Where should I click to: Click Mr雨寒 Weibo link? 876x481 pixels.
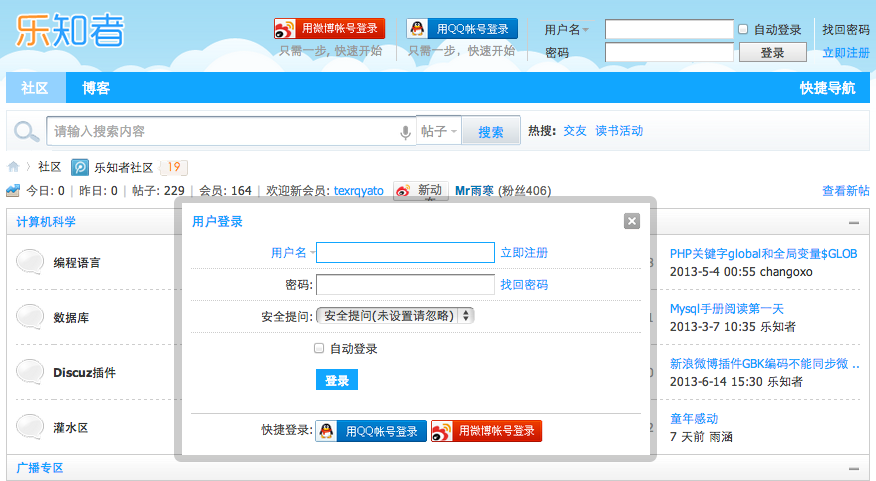coord(474,191)
